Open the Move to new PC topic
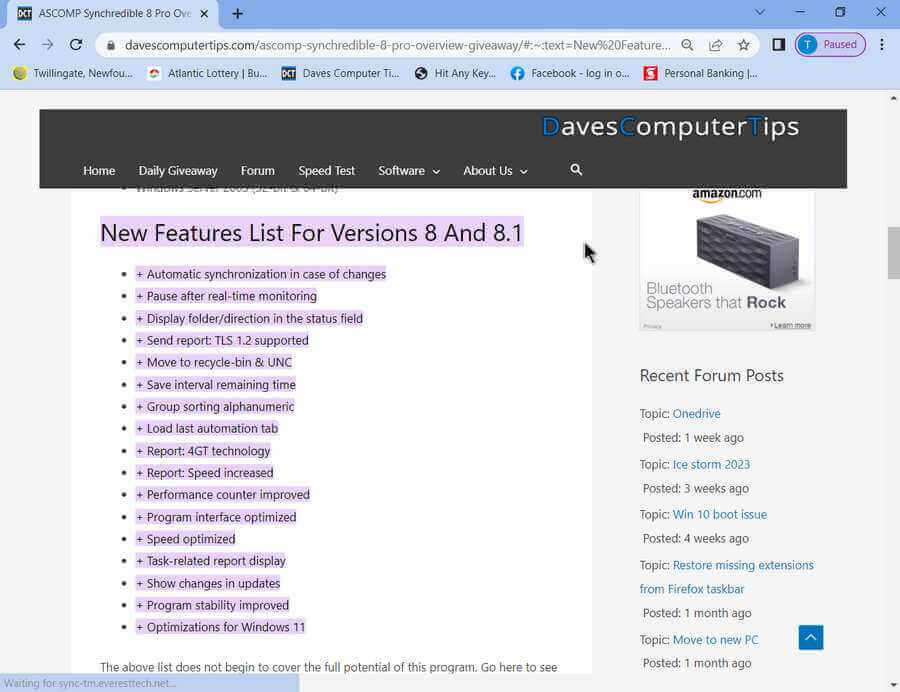The width and height of the screenshot is (900, 692). tap(715, 640)
